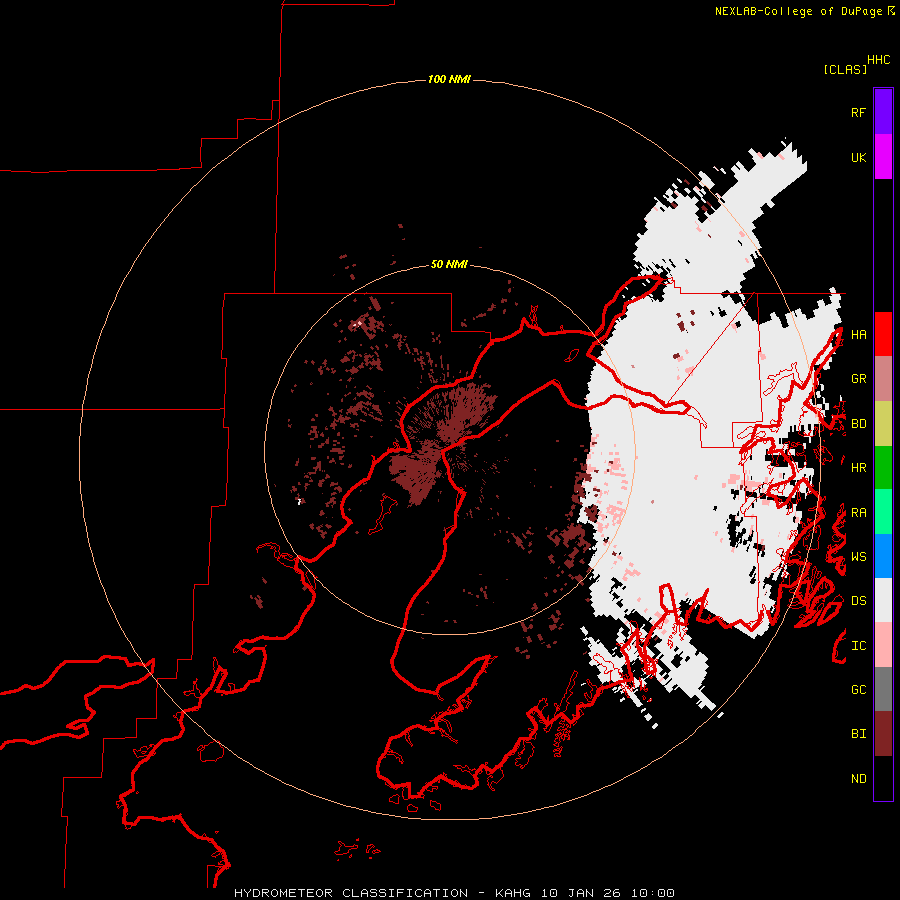The image size is (900, 900).
Task: Click the 10 JAN 26 date text
Action: click(x=582, y=893)
